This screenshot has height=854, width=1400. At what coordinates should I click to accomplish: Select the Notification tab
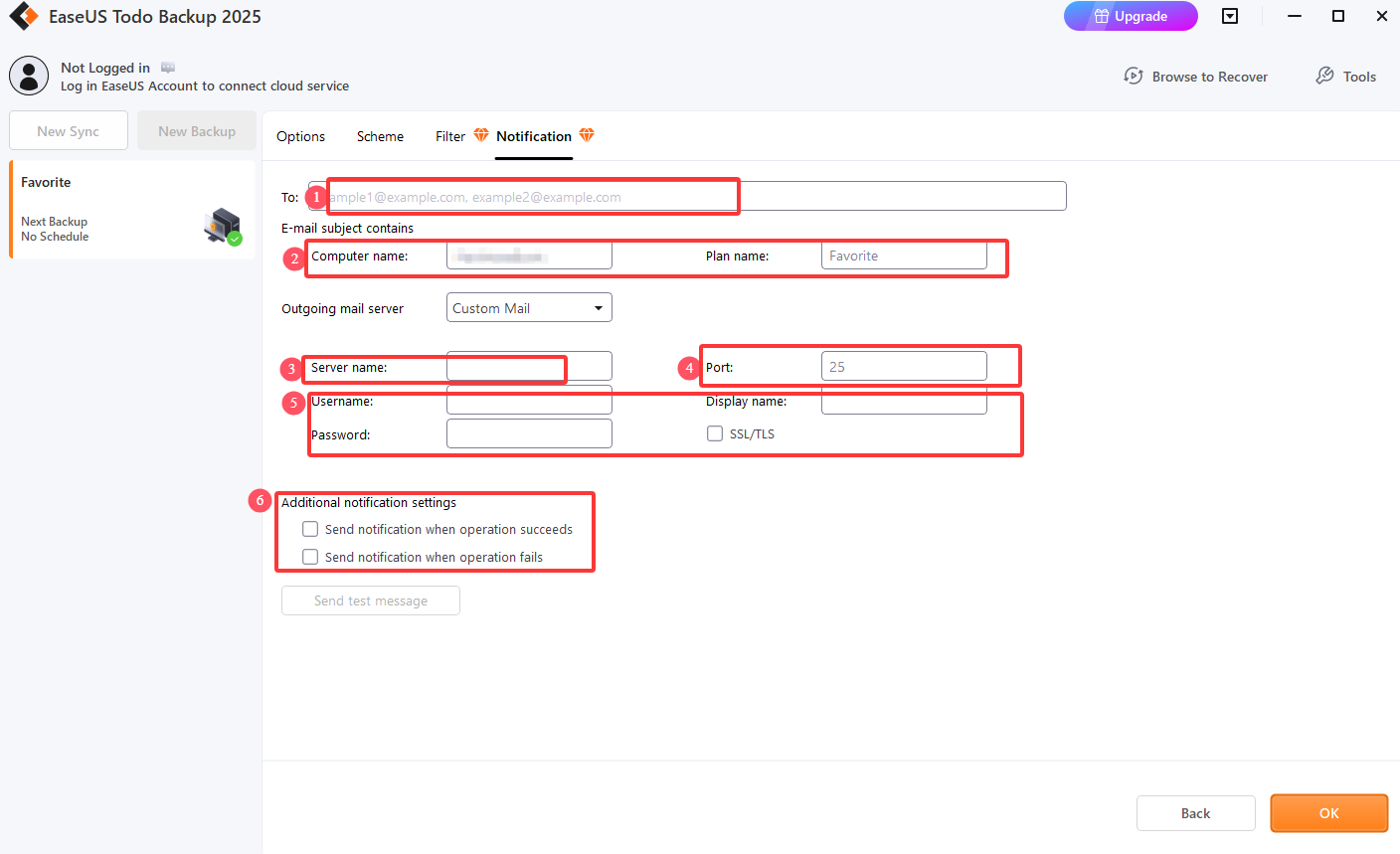coord(534,136)
